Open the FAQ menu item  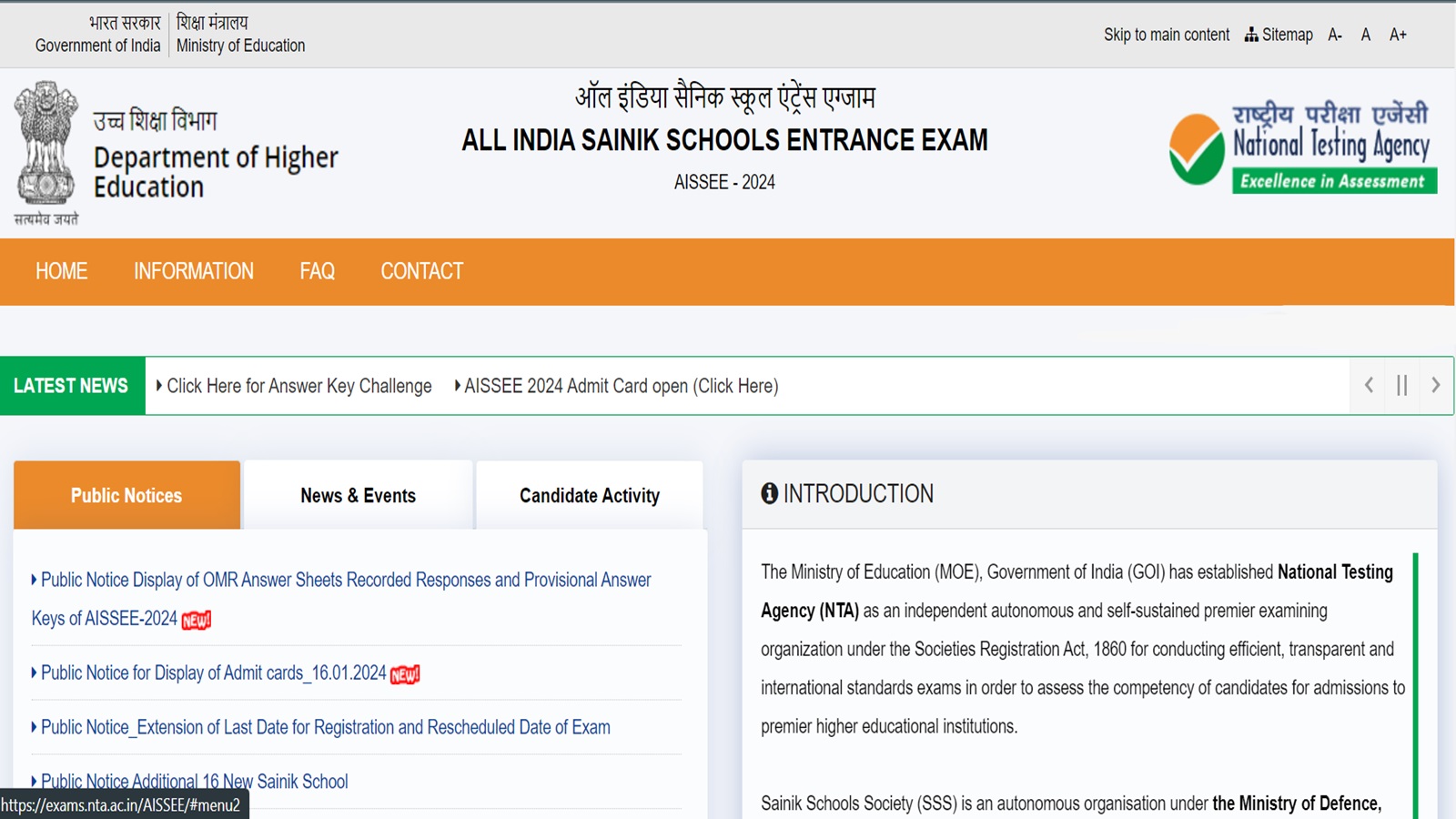click(318, 271)
